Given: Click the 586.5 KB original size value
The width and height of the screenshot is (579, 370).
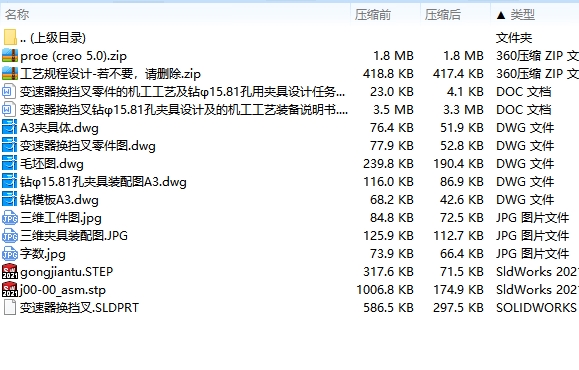Looking at the screenshot, I should point(388,308).
